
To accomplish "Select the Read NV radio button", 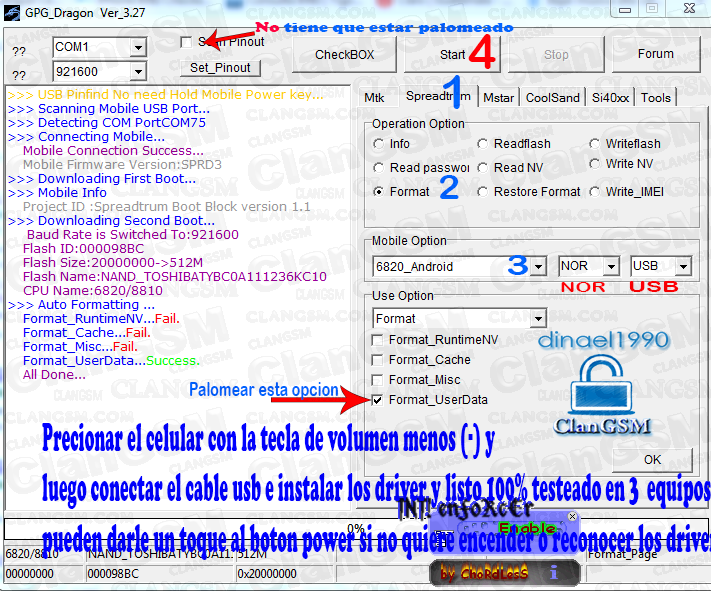I will click(483, 168).
